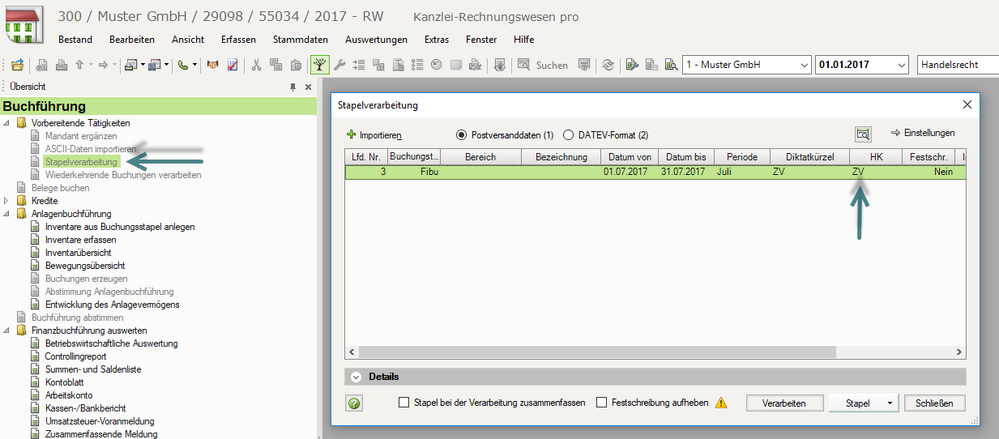Open the Auswertungen menu
This screenshot has height=439, width=999.
[x=375, y=39]
